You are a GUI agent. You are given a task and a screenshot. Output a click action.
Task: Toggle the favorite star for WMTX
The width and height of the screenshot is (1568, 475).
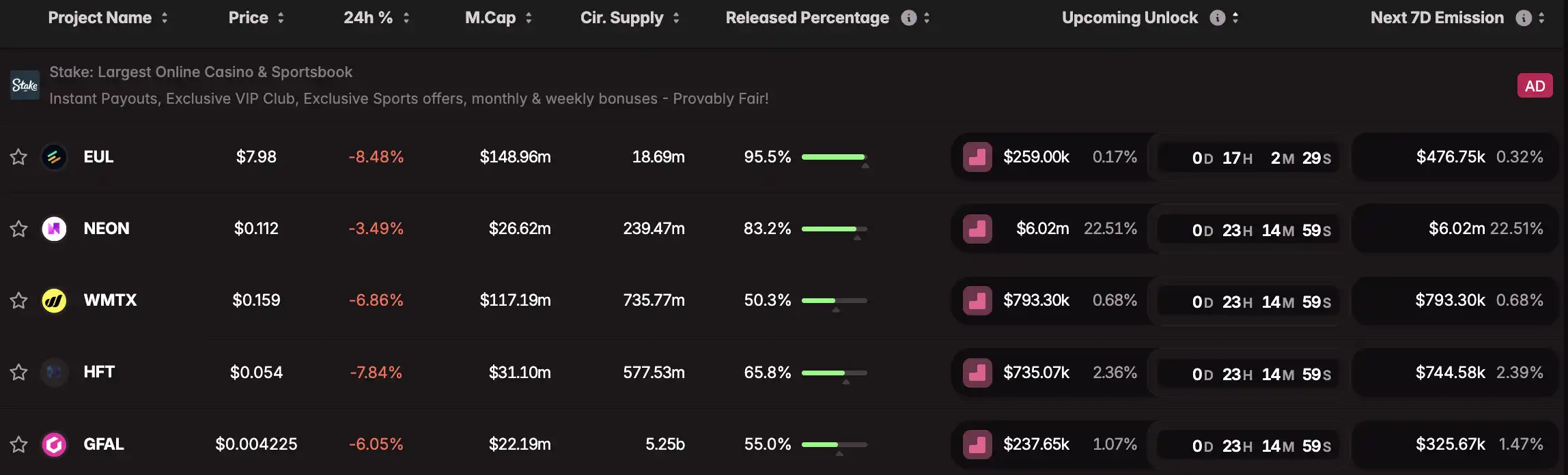pyautogui.click(x=18, y=300)
